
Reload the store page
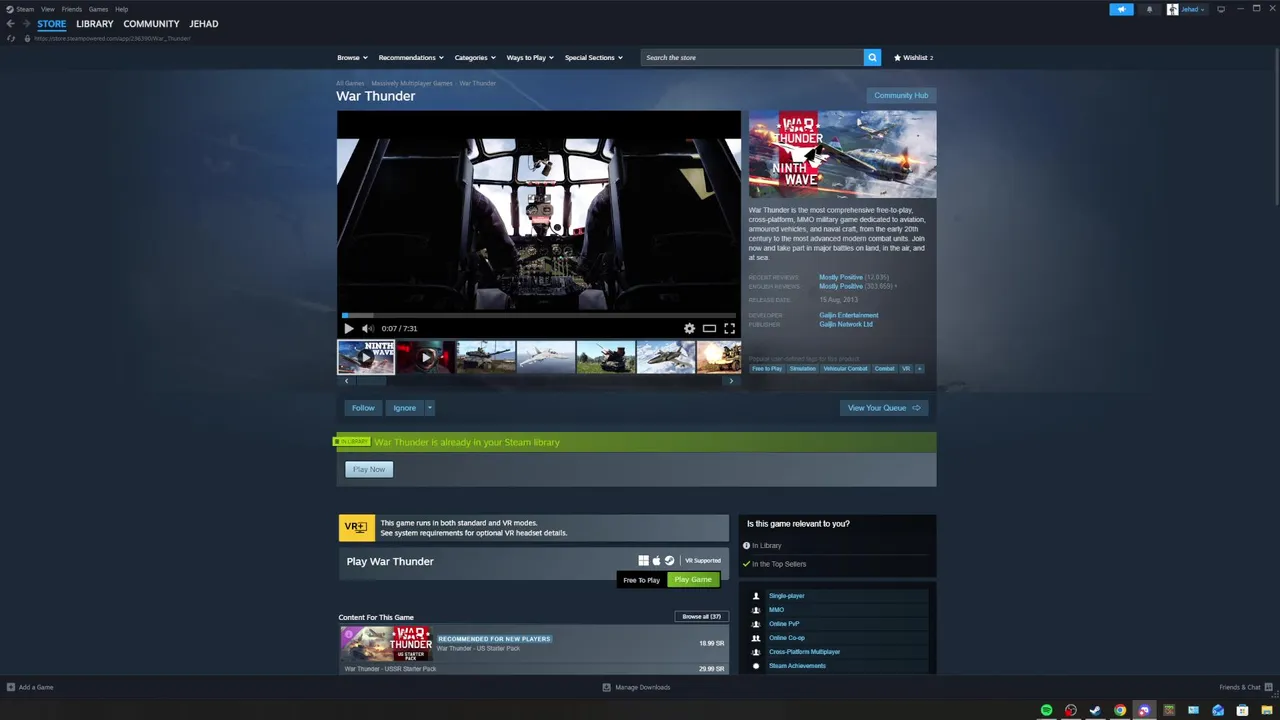pos(11,38)
